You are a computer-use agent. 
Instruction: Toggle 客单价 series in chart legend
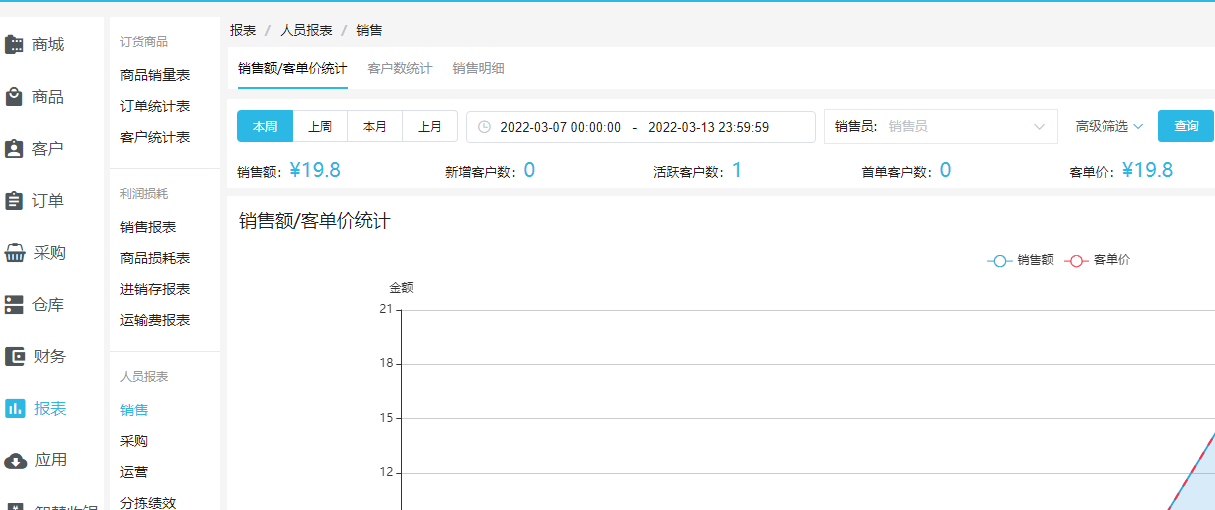click(x=1097, y=260)
